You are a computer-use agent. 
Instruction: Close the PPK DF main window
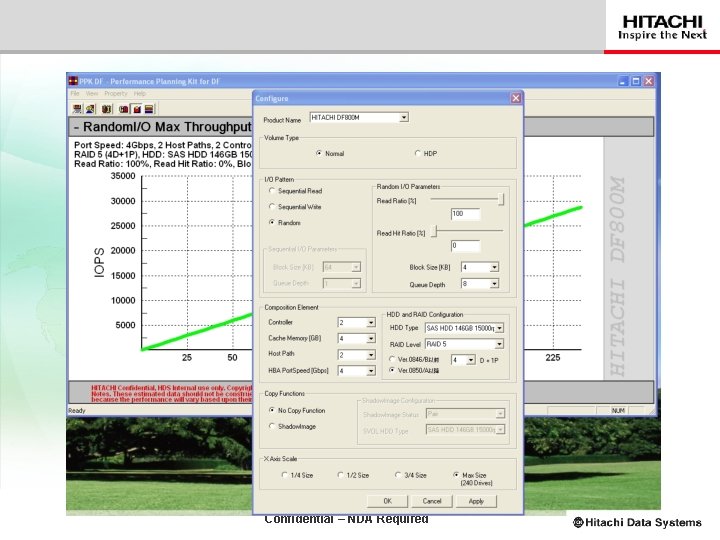[648, 81]
